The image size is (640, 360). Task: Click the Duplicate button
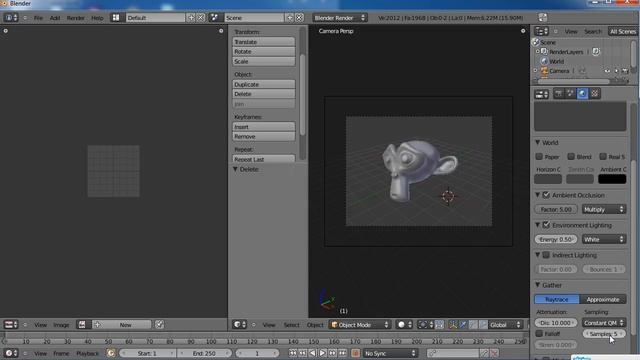tap(264, 84)
